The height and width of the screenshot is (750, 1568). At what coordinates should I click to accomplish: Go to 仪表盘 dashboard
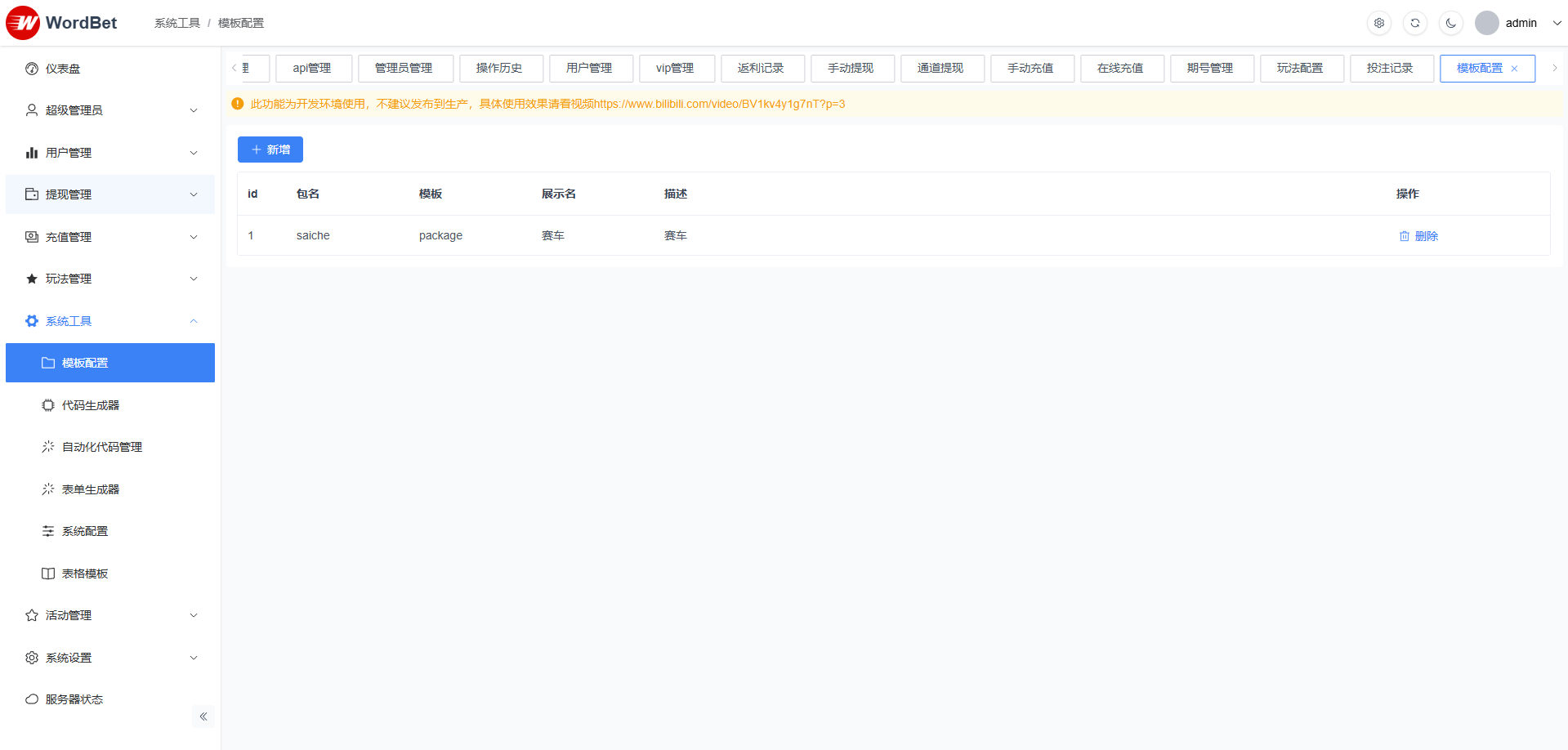point(63,69)
